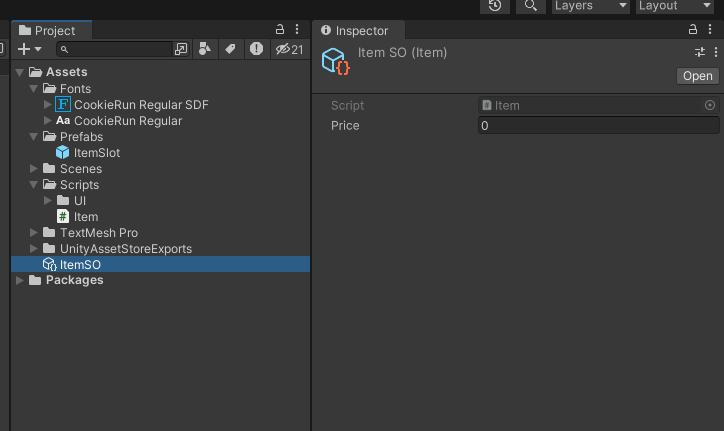
Task: Expand the Scenes folder
Action: [x=34, y=169]
